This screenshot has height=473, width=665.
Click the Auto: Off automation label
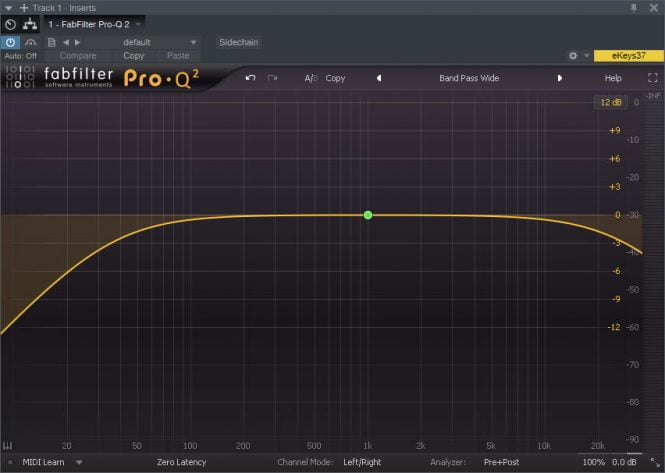20,56
